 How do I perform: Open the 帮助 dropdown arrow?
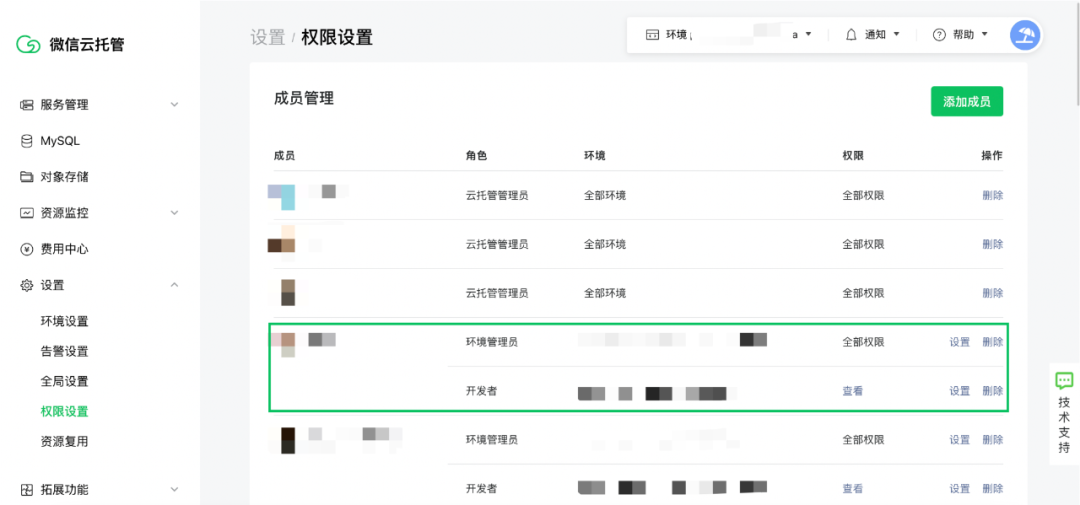tap(984, 34)
